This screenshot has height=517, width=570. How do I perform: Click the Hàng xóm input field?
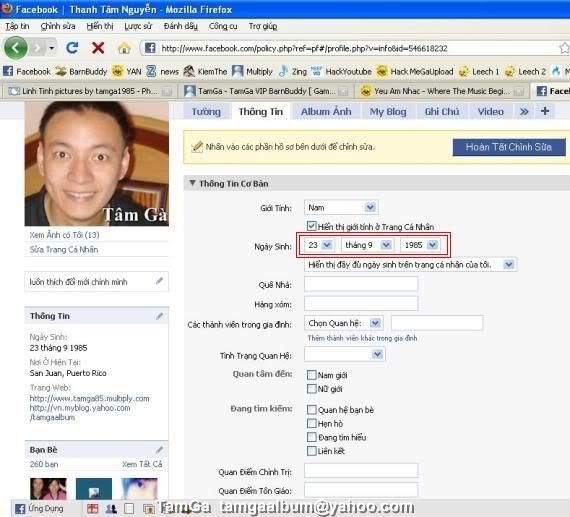click(x=361, y=304)
